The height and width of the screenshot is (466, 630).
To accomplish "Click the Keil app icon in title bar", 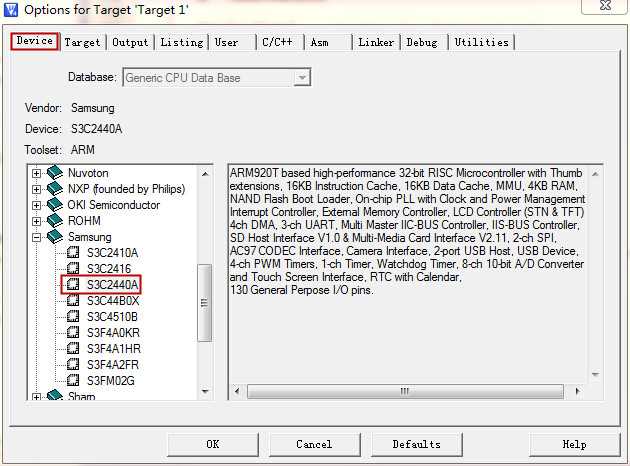I will 11,9.
